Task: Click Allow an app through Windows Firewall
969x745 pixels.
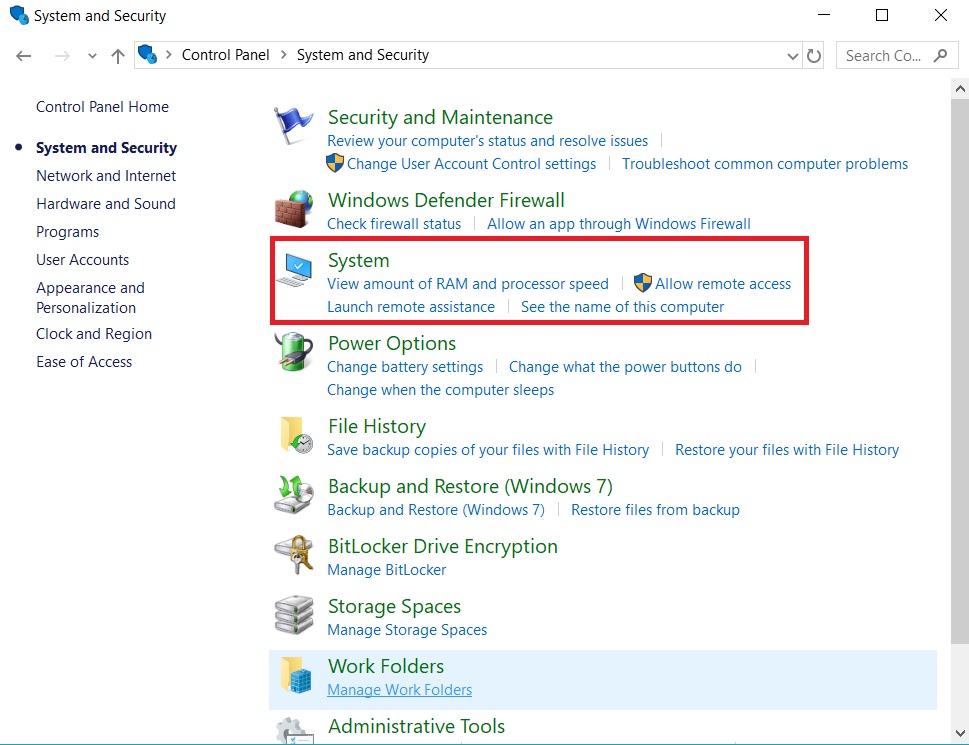Action: click(619, 224)
